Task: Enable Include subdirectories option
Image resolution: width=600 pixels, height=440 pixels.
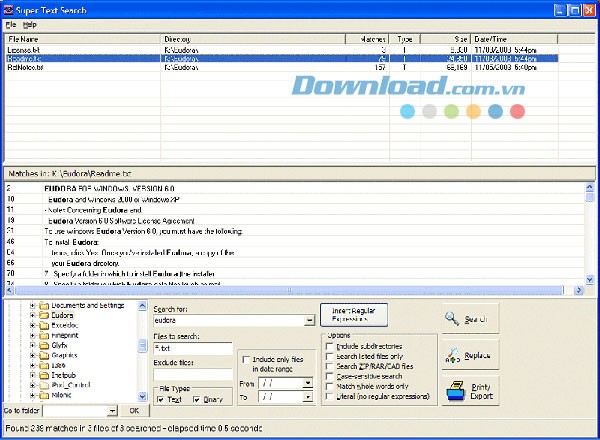Action: (330, 345)
